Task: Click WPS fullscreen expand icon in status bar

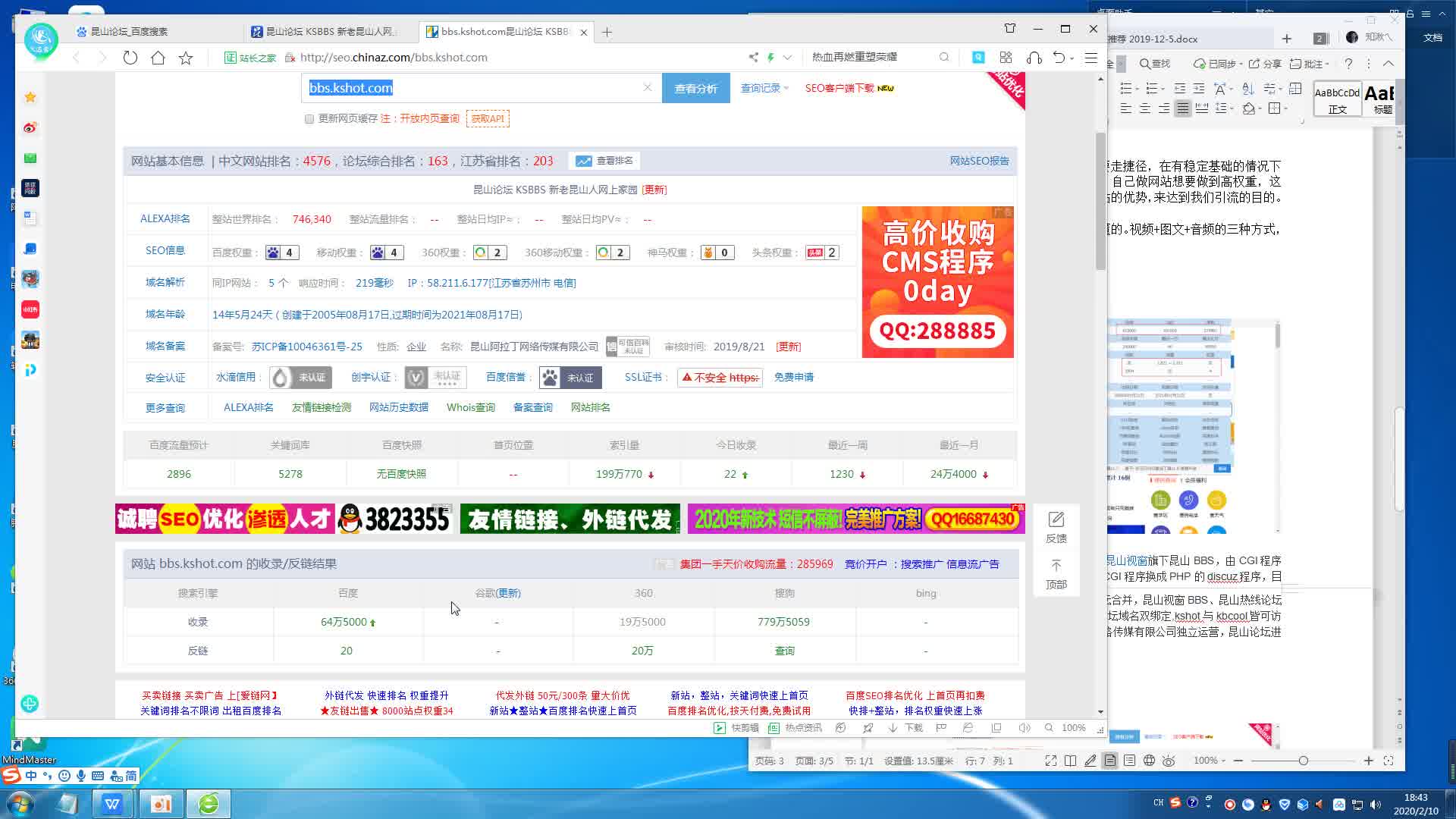Action: pos(1051,761)
